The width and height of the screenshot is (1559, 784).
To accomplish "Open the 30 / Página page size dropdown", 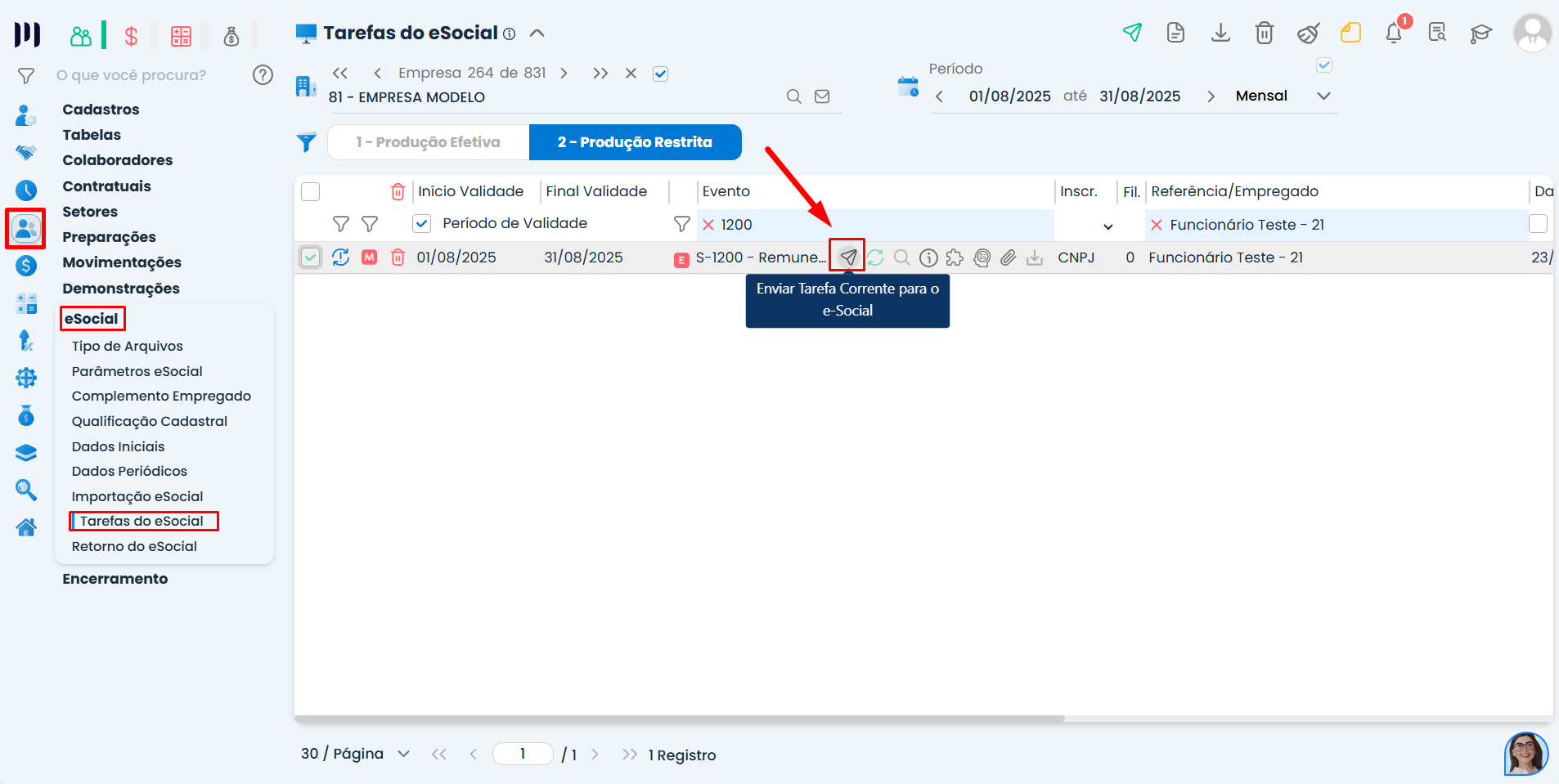I will point(355,754).
